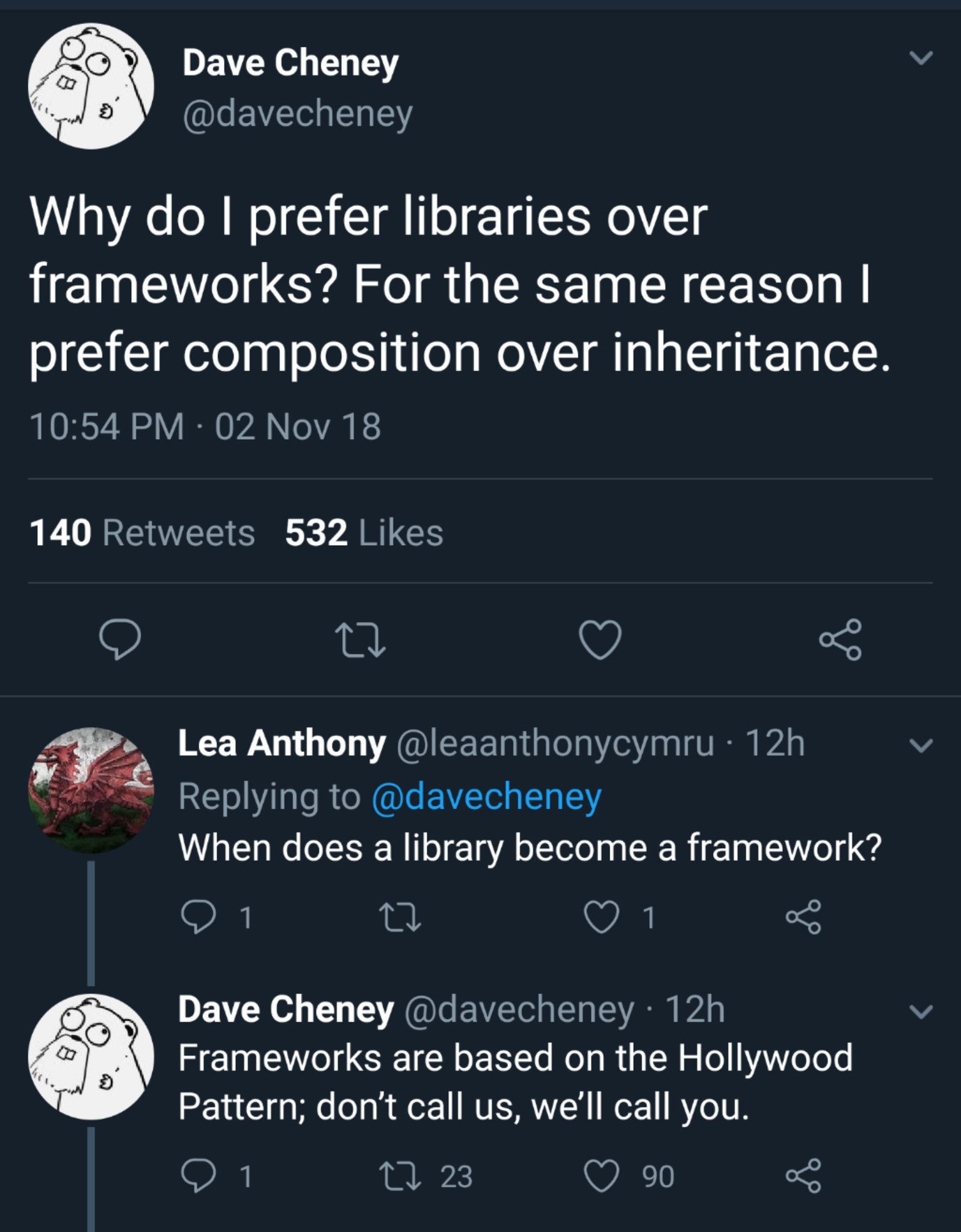Reply to Dave Cheney's main tweet
961x1232 pixels.
(120, 639)
